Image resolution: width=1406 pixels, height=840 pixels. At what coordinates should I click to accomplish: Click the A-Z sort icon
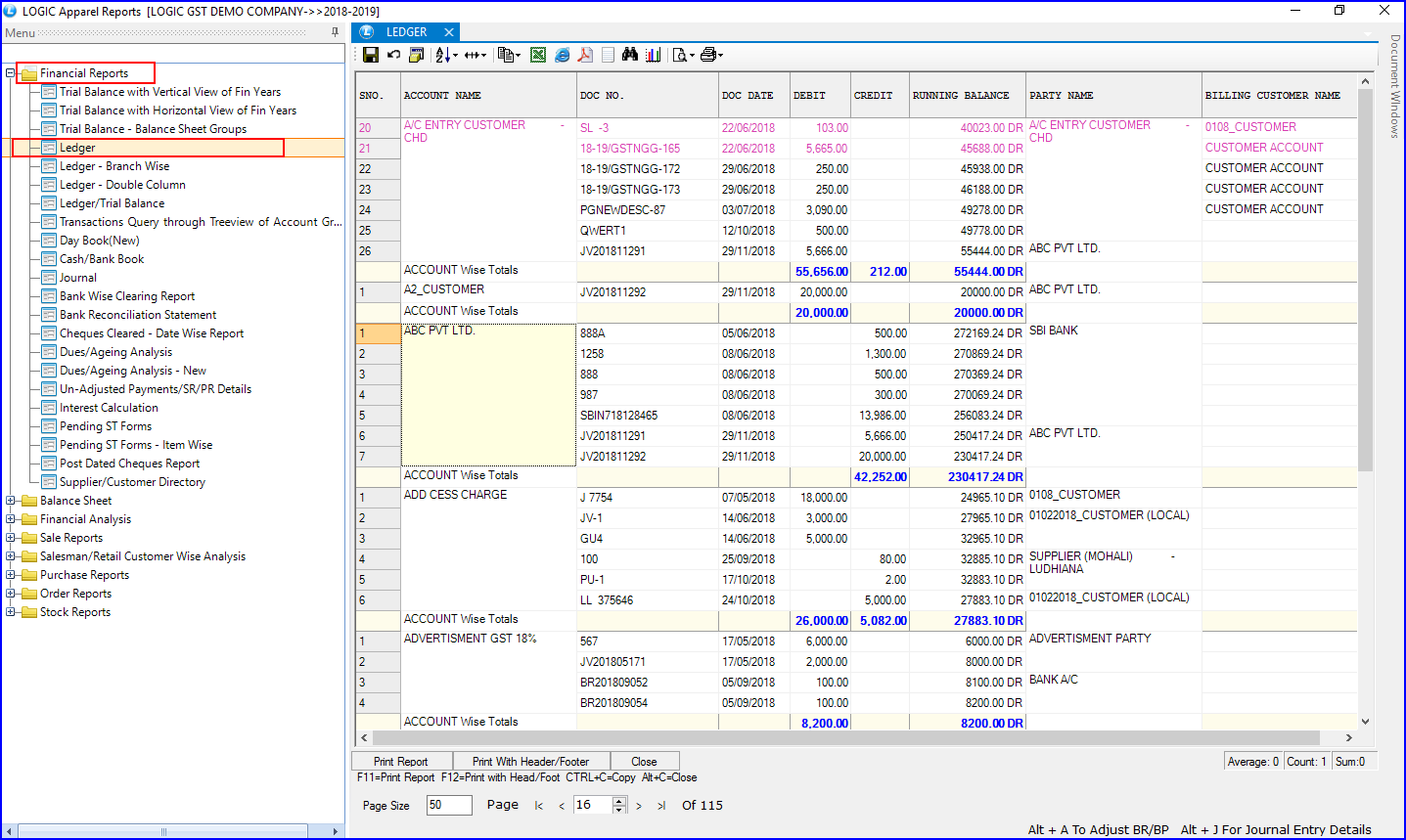pos(442,55)
